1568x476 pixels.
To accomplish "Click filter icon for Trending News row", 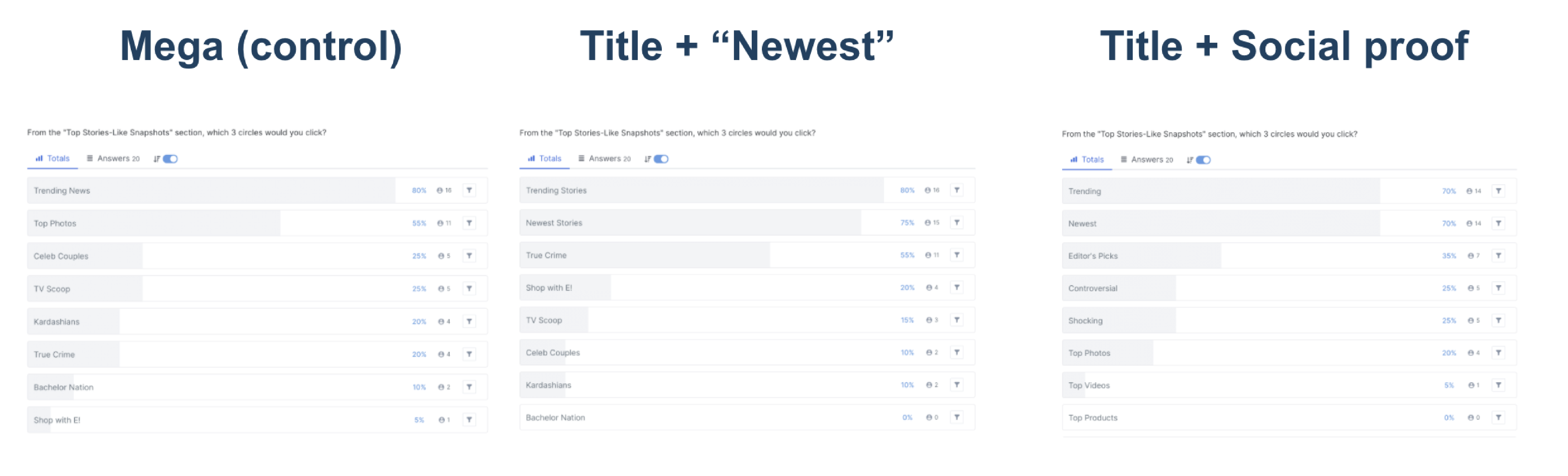I will [469, 190].
